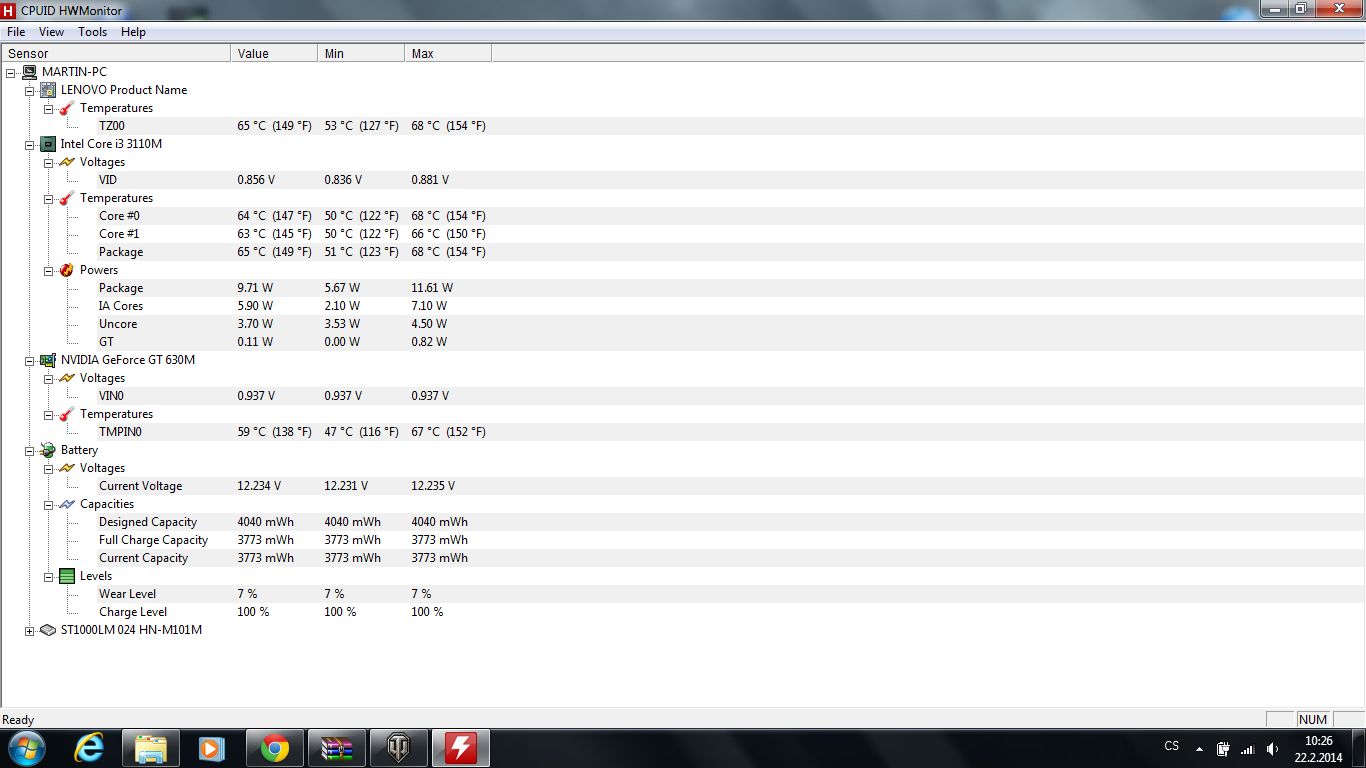Open WinRAR from the taskbar
This screenshot has width=1366, height=768.
click(337, 747)
